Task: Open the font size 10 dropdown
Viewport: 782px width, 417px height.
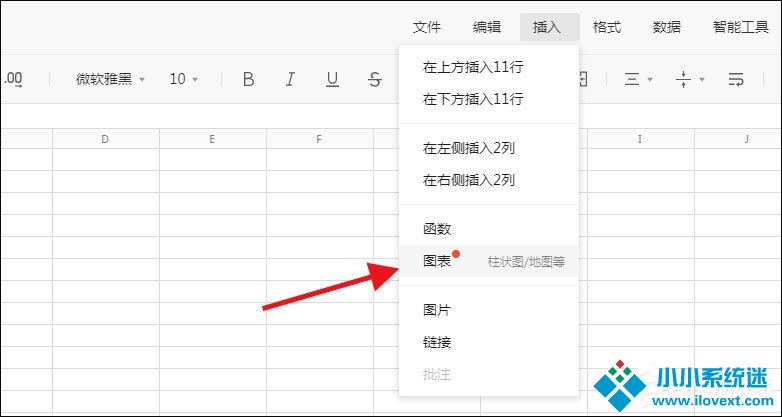Action: point(184,79)
